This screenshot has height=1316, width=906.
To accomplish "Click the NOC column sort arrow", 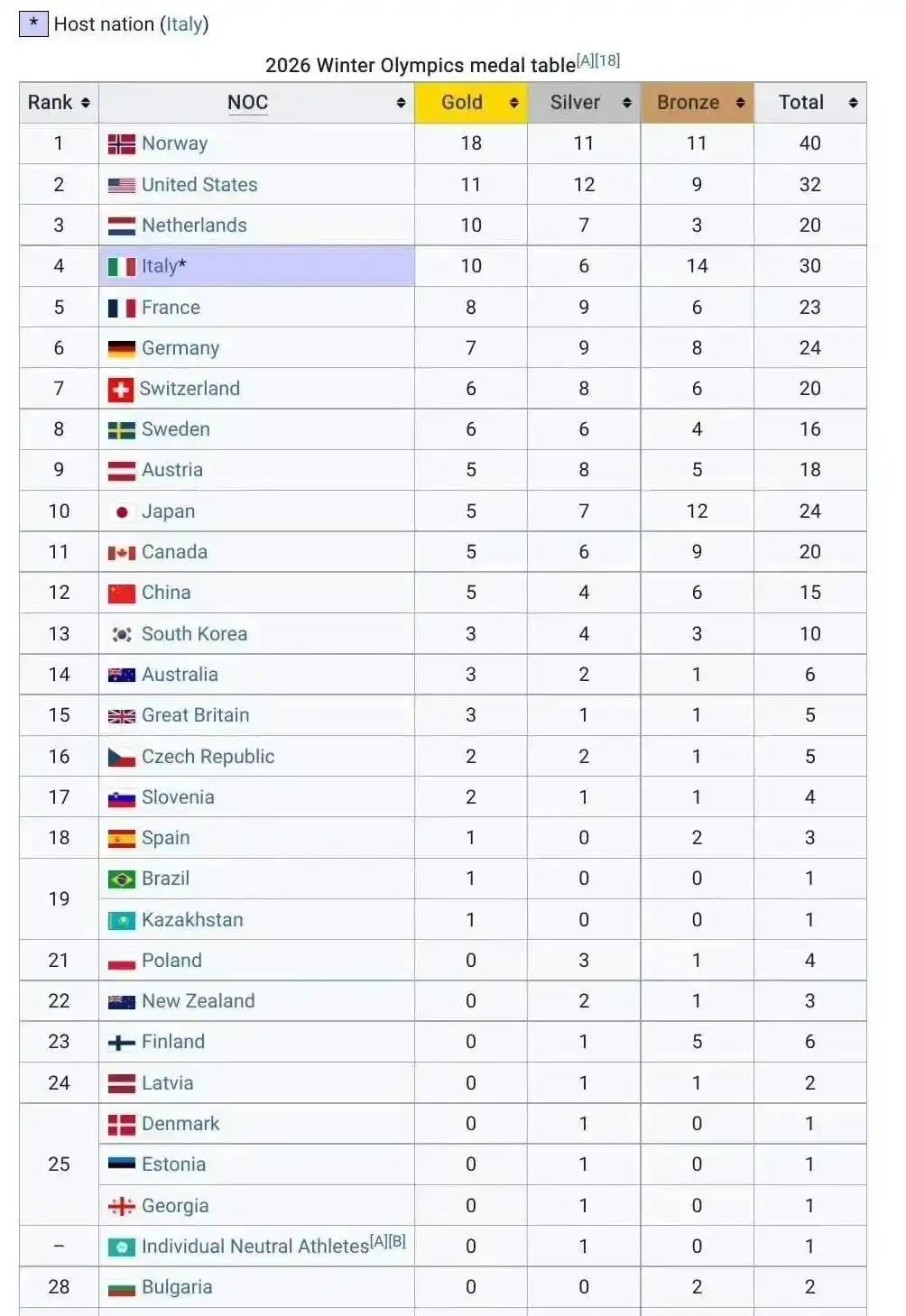I will pyautogui.click(x=401, y=102).
